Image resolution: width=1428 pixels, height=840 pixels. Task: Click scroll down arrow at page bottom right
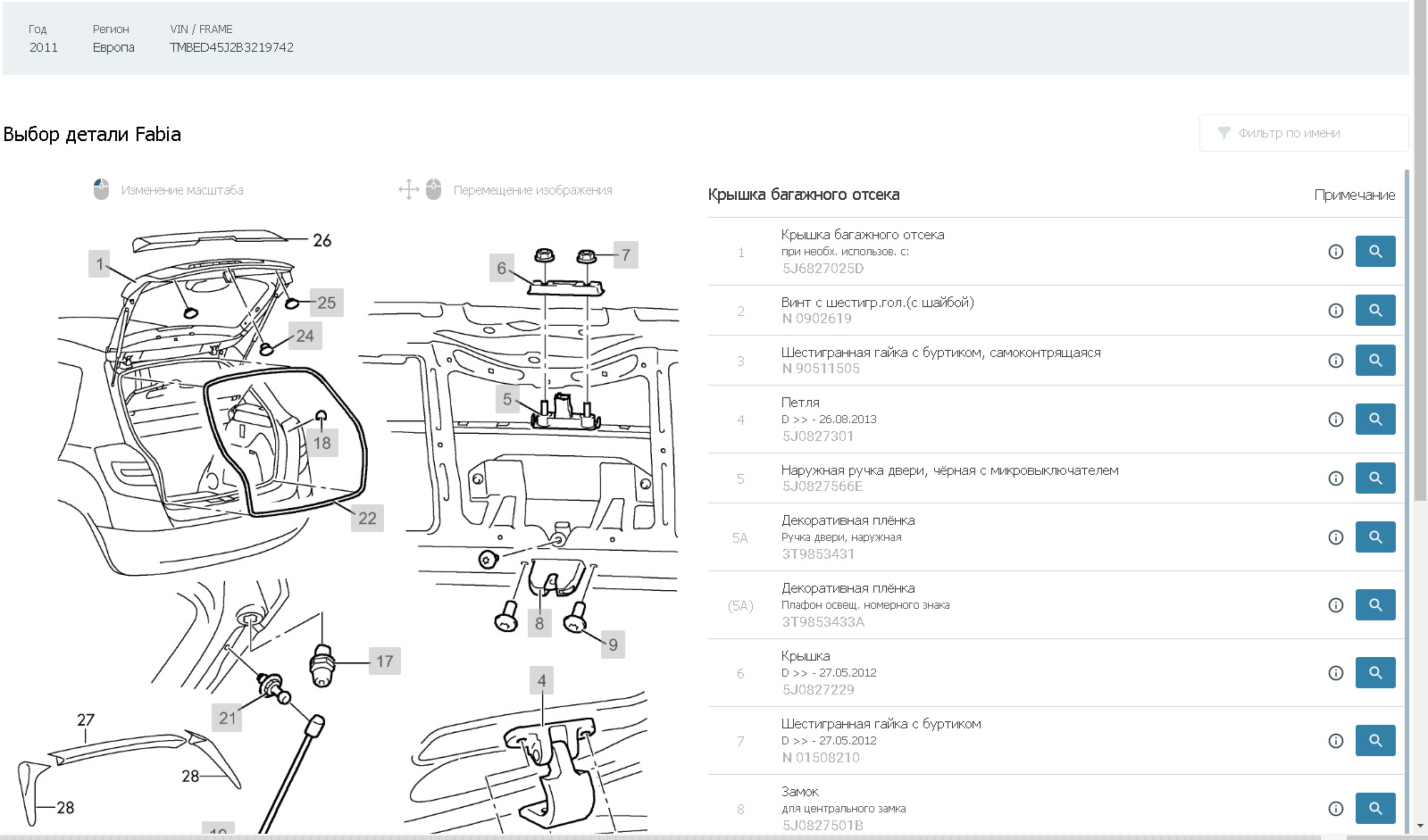pyautogui.click(x=1420, y=828)
